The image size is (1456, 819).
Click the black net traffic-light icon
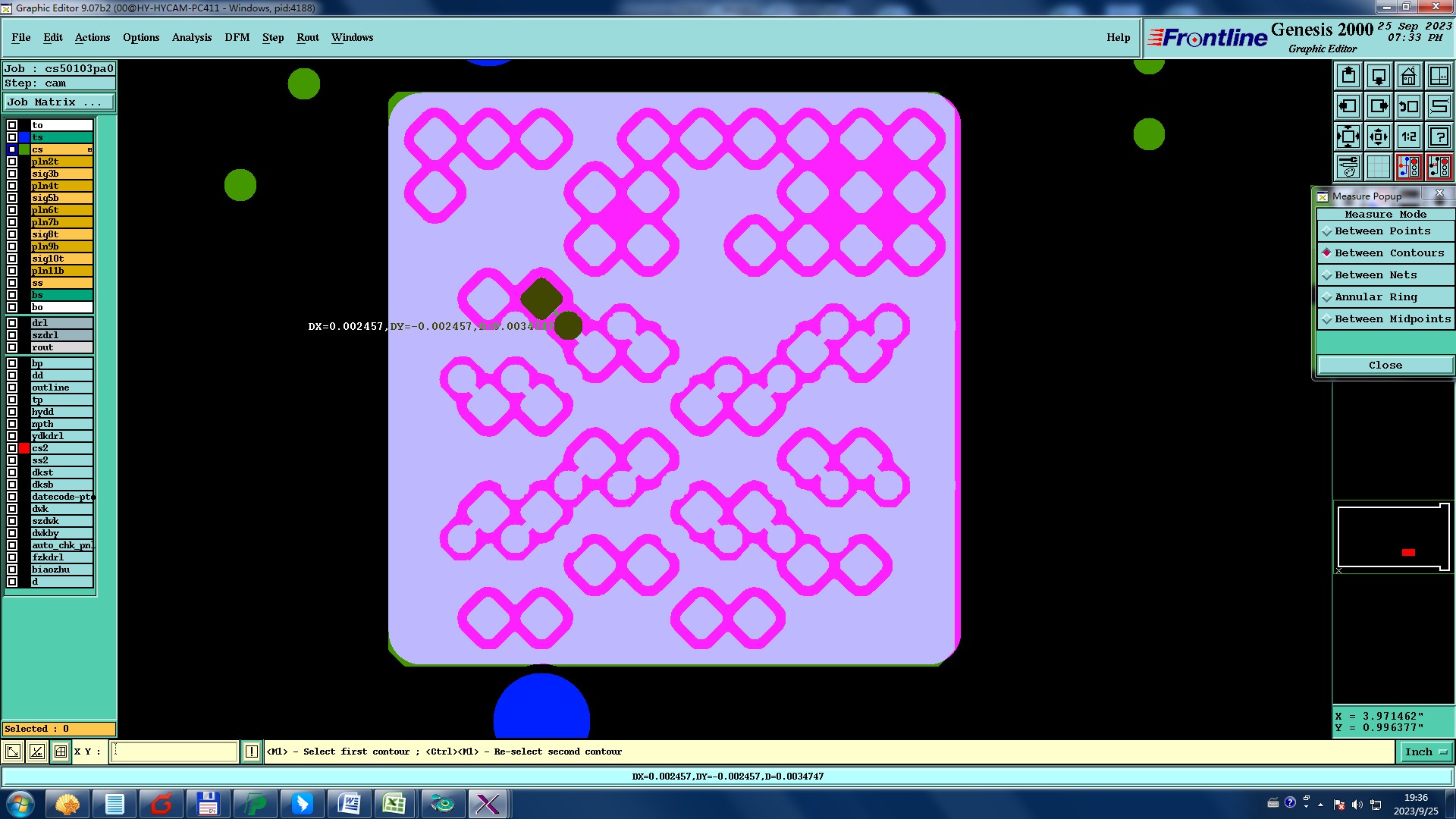point(1439,167)
